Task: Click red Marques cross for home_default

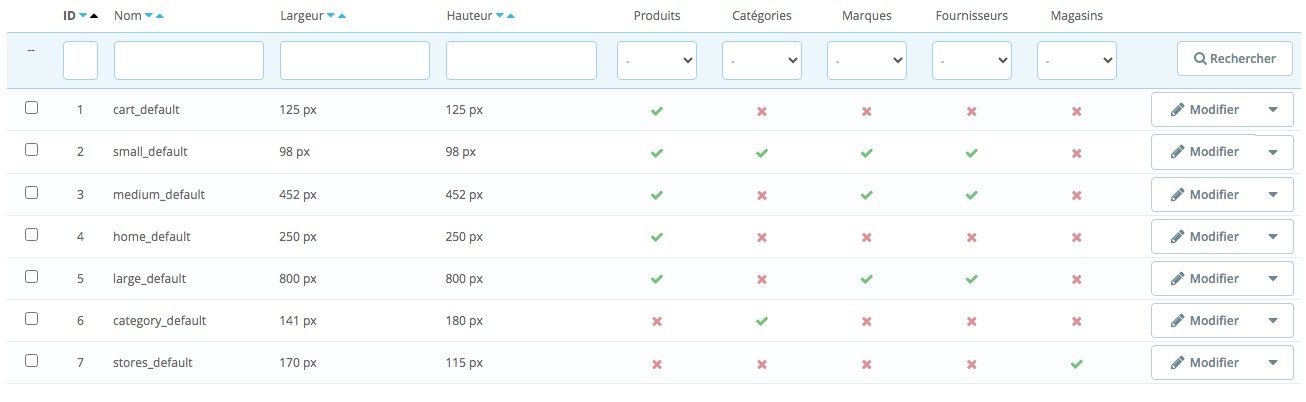Action: point(866,238)
